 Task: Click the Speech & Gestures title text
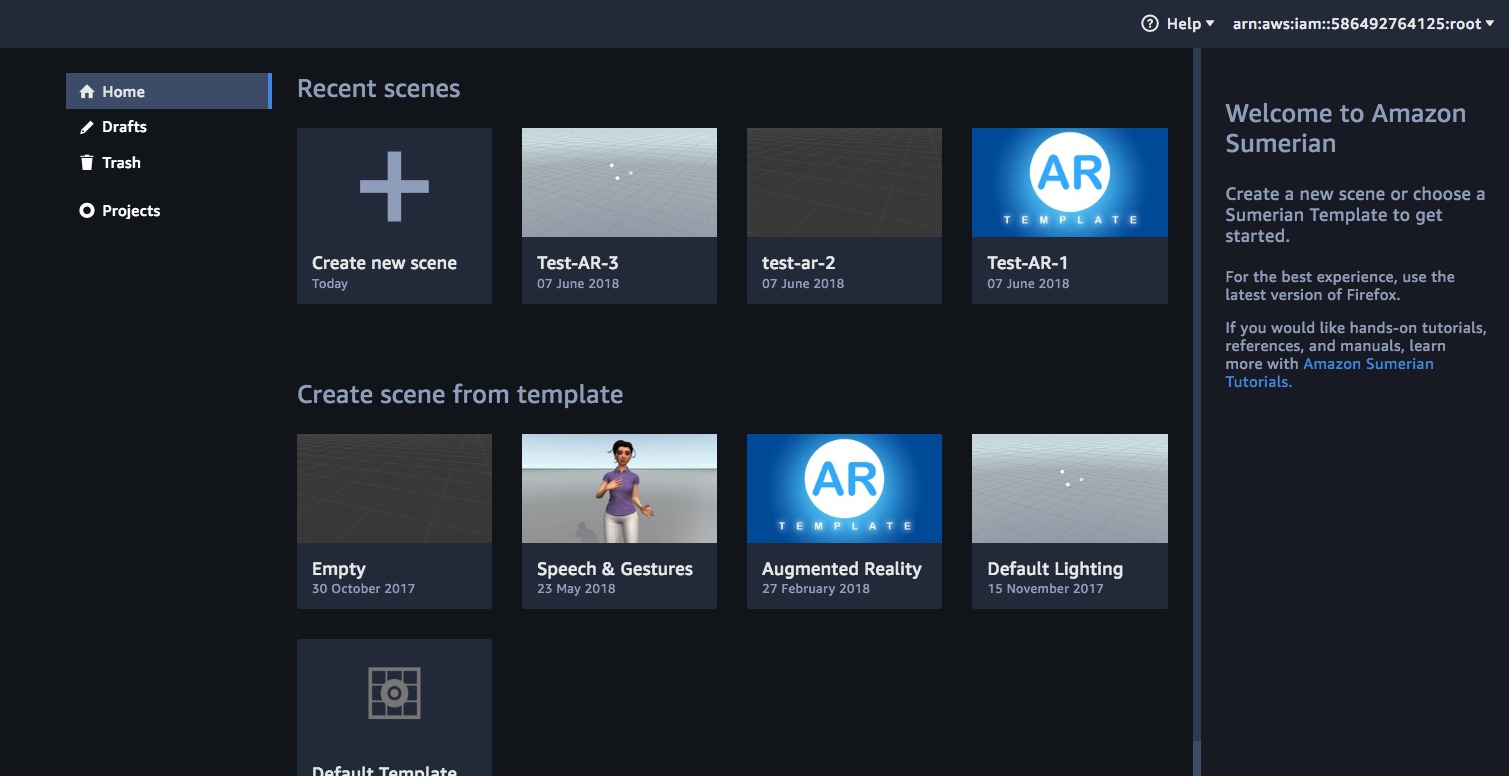[x=615, y=569]
